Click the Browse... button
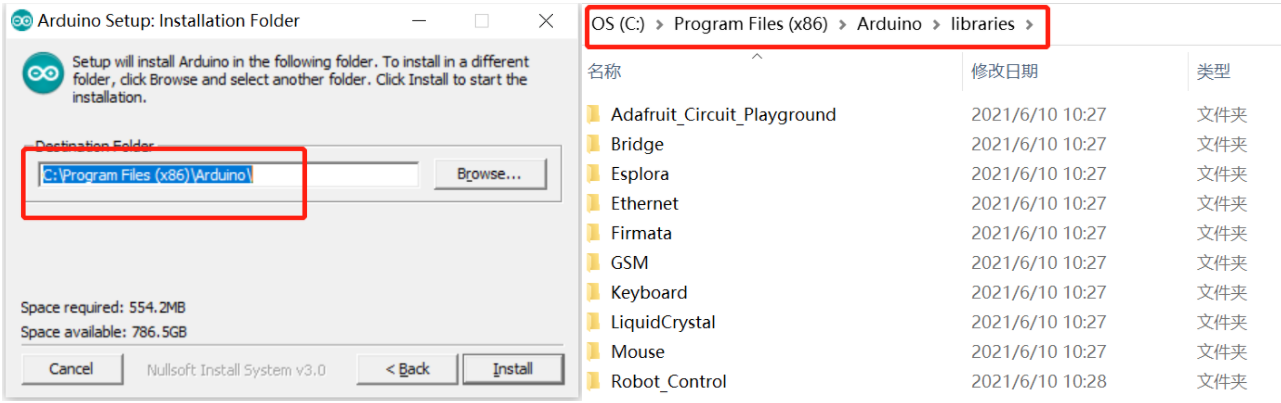Image resolution: width=1281 pixels, height=403 pixels. pyautogui.click(x=490, y=174)
